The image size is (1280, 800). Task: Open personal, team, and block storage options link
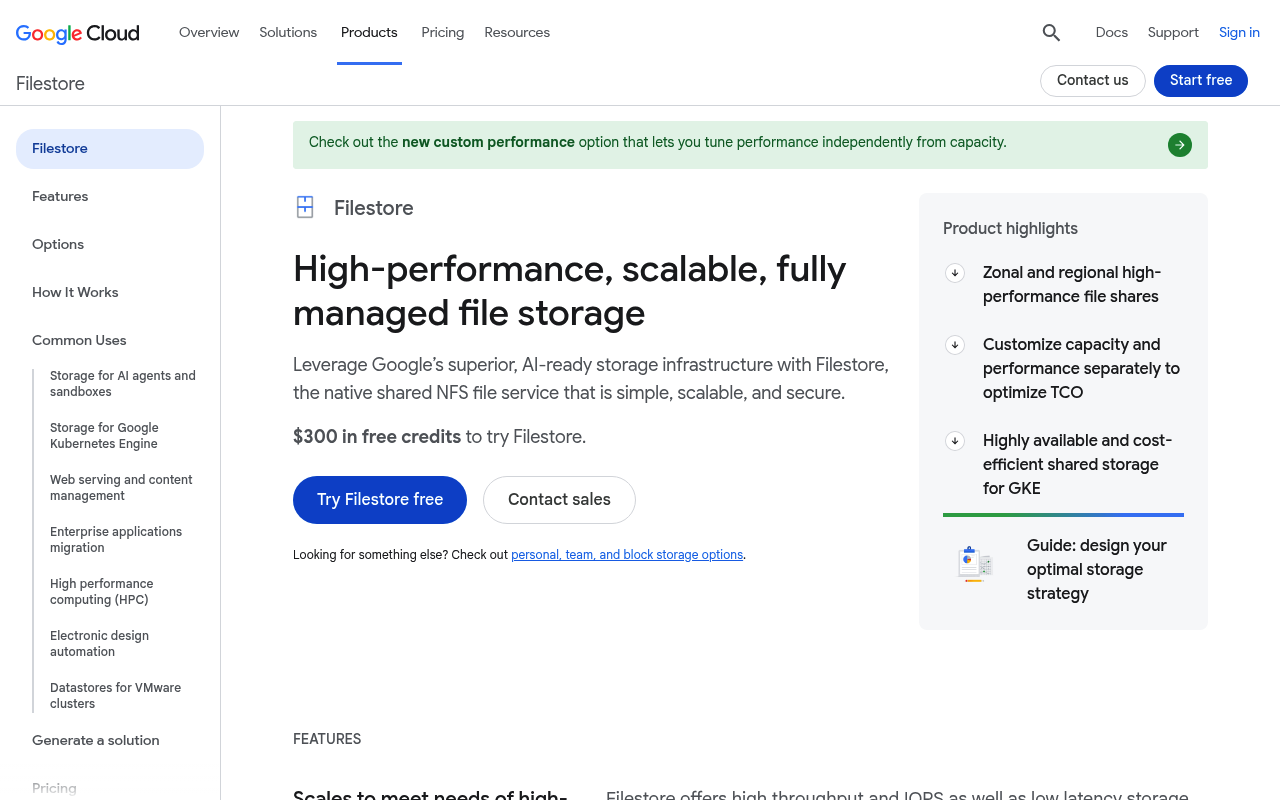click(x=627, y=555)
